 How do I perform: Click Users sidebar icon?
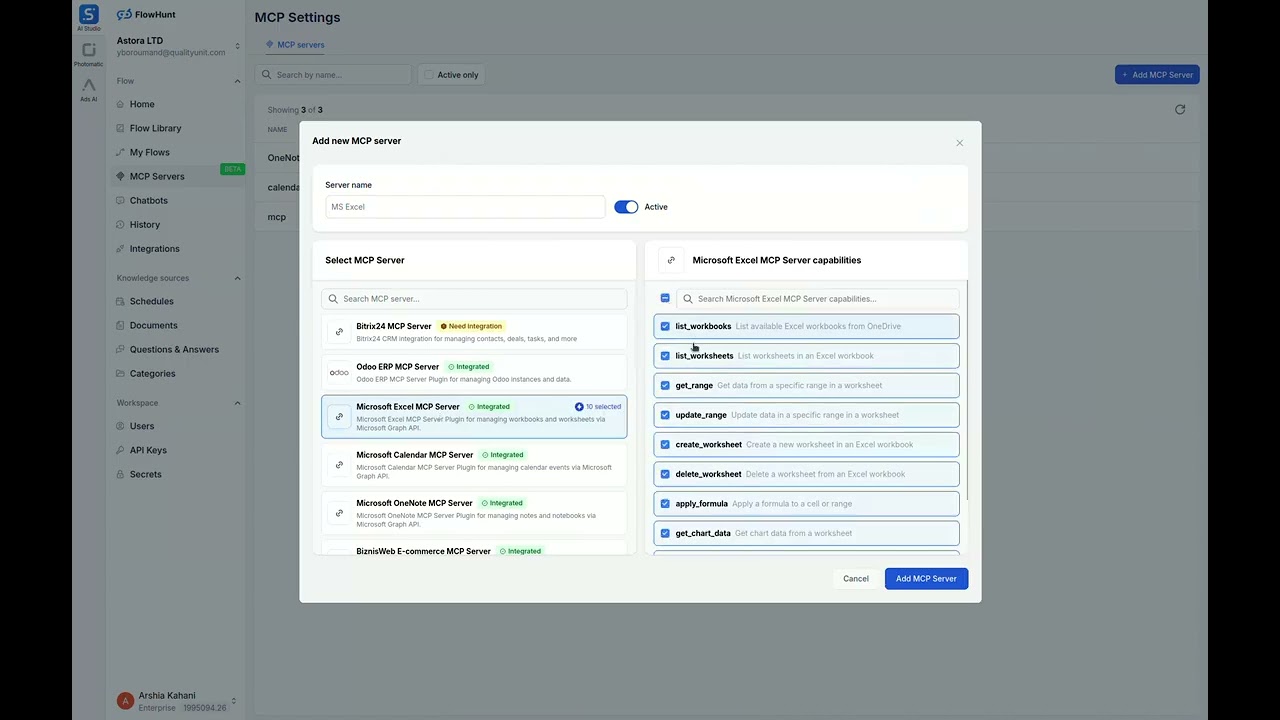[x=121, y=426]
